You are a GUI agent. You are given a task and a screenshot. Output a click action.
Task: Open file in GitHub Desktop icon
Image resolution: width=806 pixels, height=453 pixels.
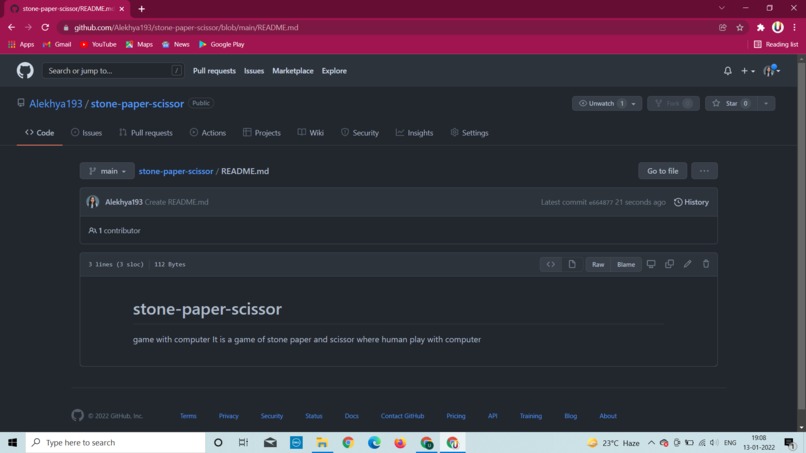651,264
